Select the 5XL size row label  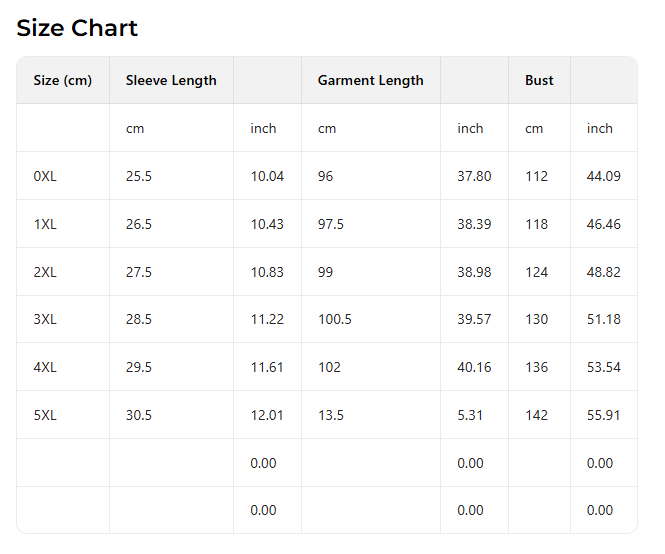[x=45, y=415]
